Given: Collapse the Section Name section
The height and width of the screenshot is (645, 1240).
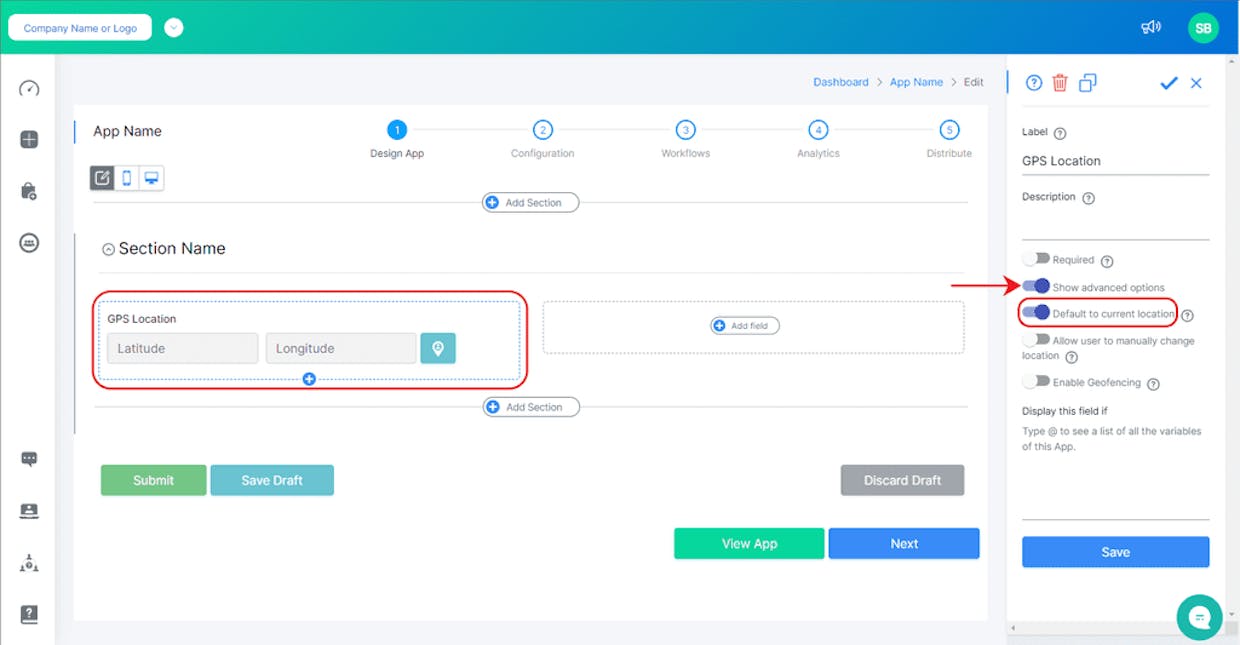Looking at the screenshot, I should coord(108,250).
